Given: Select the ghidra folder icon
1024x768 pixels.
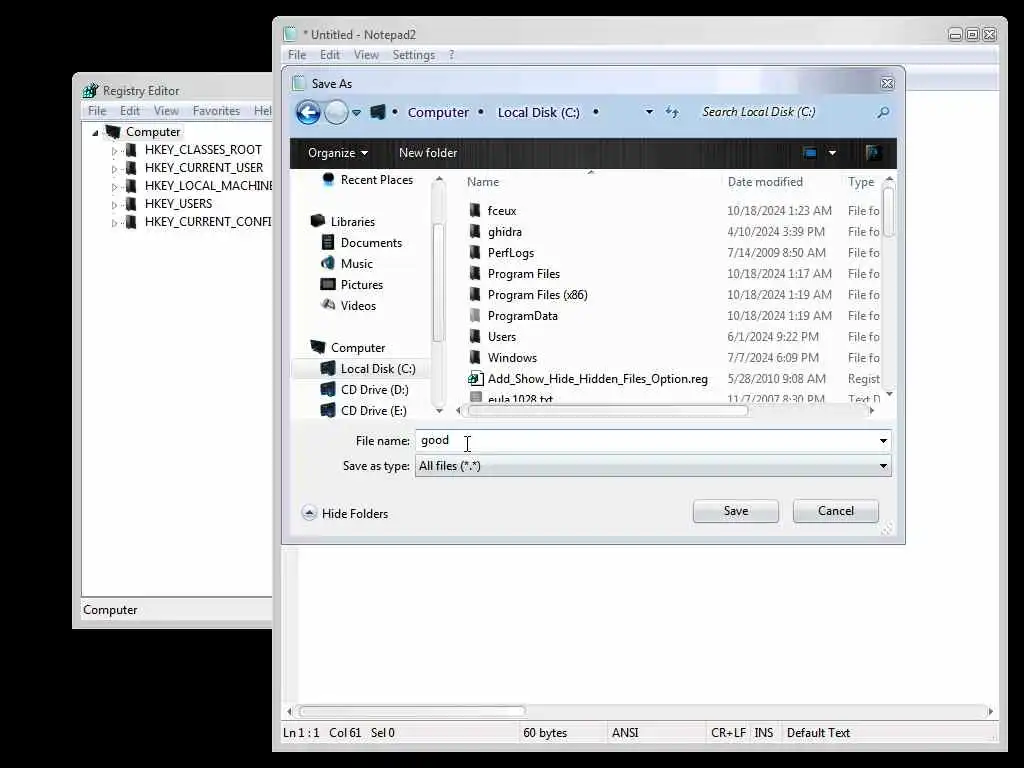Looking at the screenshot, I should tap(475, 231).
